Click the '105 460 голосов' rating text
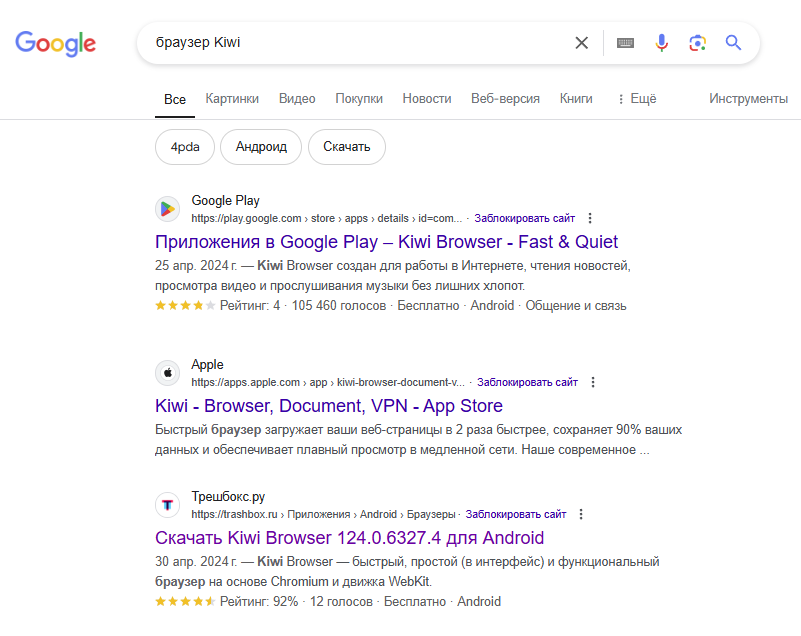Screen dimensions: 801x636 coord(339,305)
